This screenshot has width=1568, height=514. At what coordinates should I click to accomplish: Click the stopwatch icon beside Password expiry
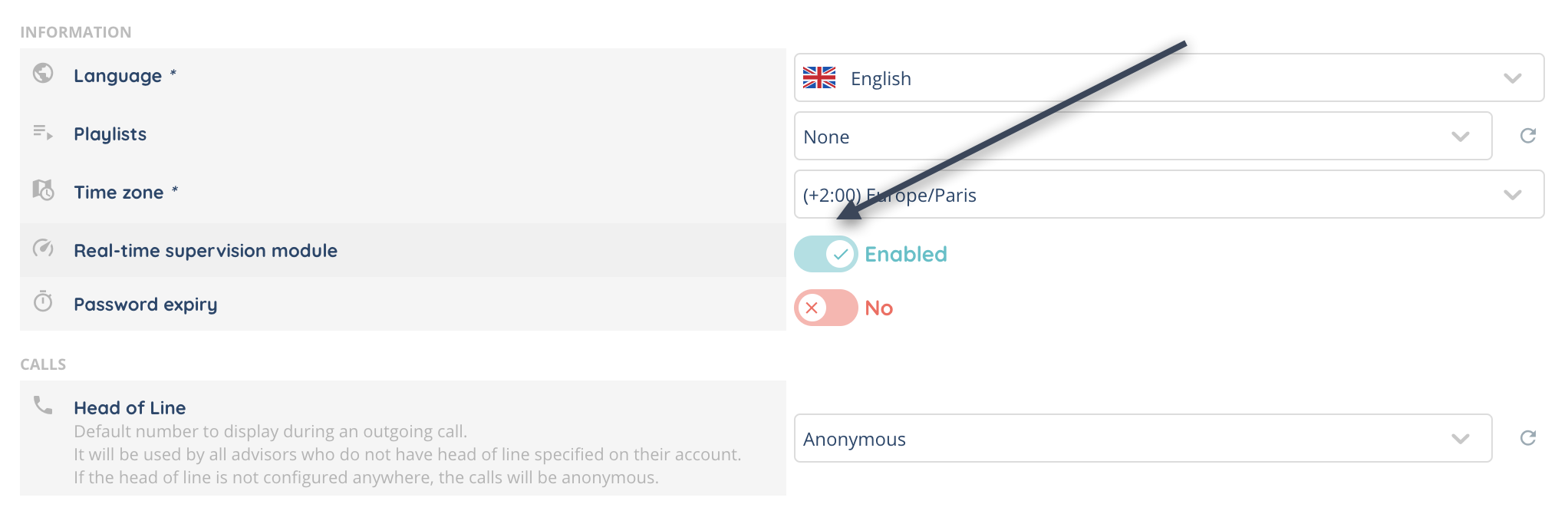tap(43, 301)
